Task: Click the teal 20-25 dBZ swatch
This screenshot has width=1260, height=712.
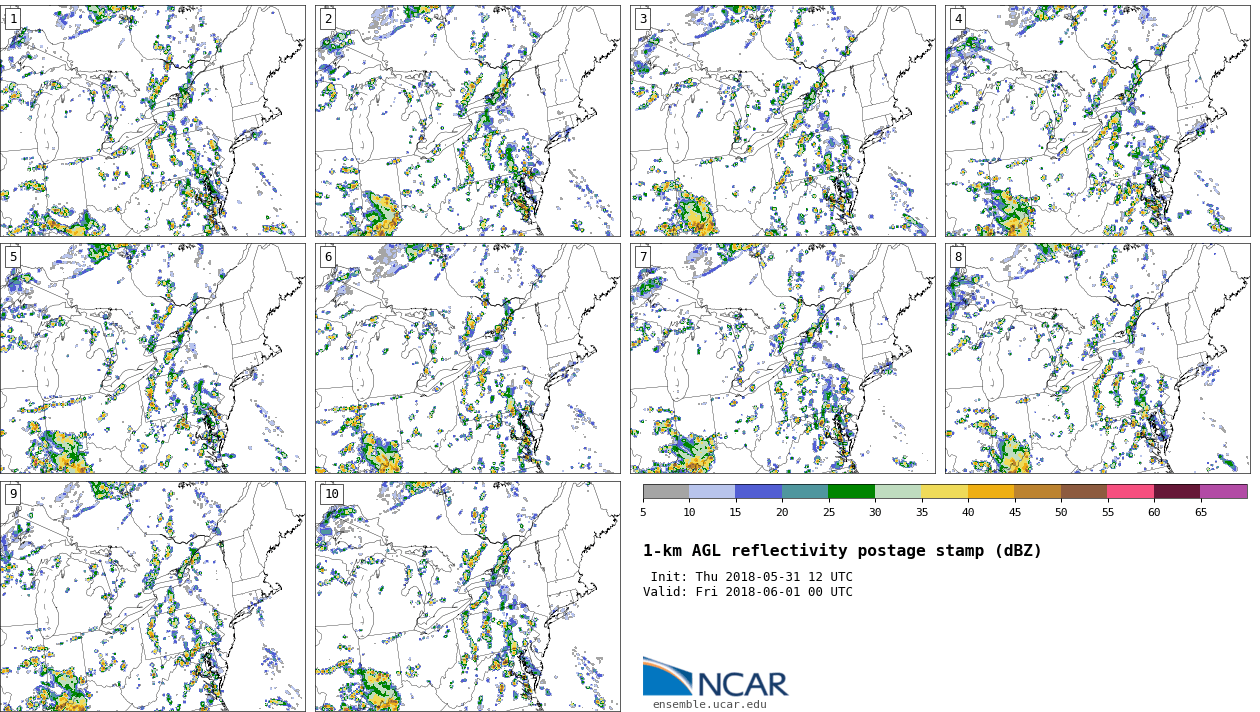Action: pos(805,492)
